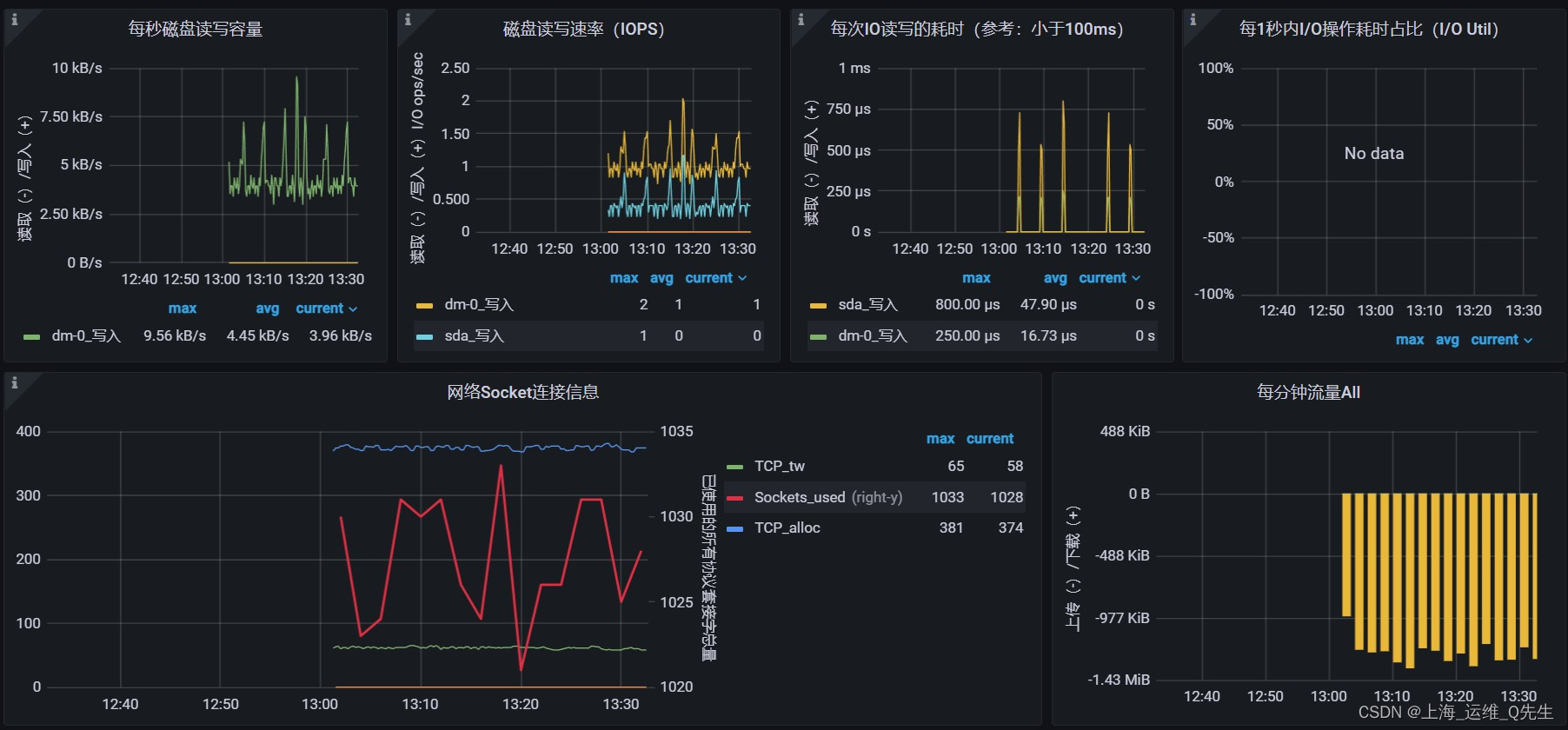Viewport: 1568px width, 730px height.
Task: Open info icon on 每秒磁盘读写容量 panel
Action: 14,19
